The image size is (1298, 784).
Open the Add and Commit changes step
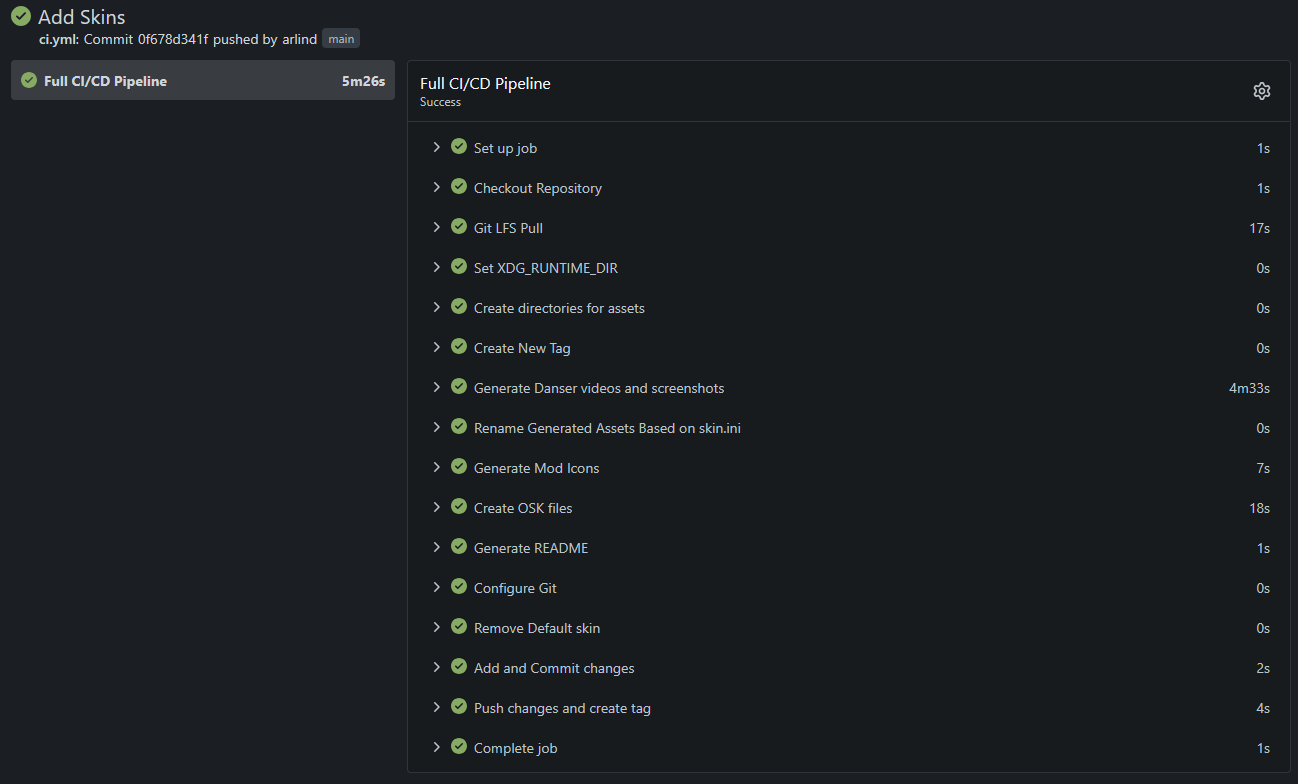click(554, 668)
